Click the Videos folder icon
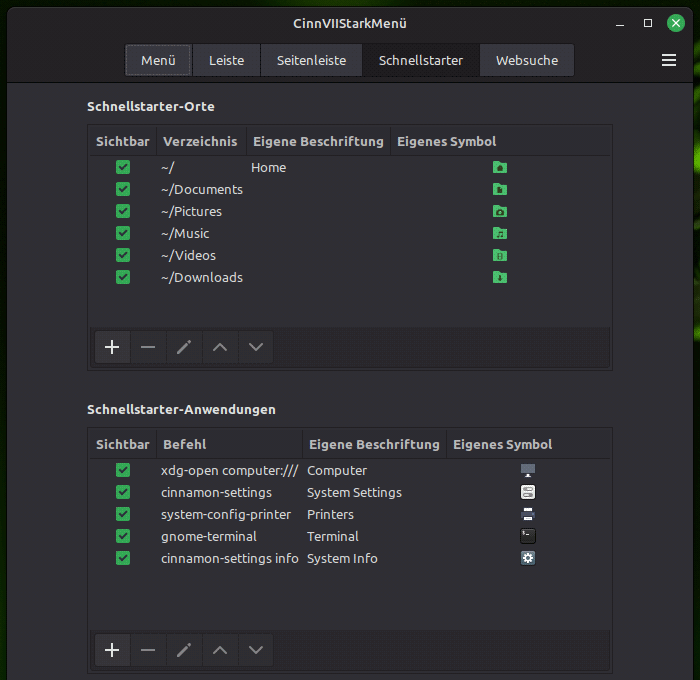Viewport: 700px width, 680px height. 500,255
